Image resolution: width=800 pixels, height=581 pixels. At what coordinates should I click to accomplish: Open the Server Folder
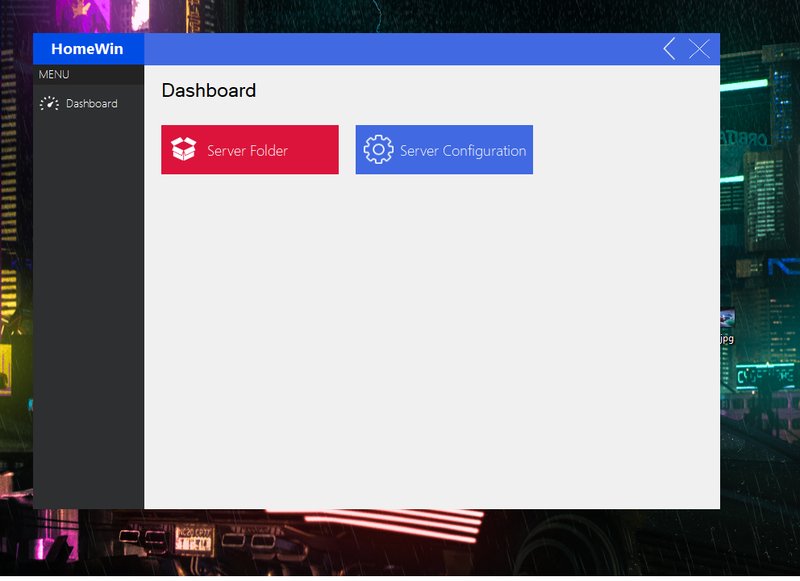248,149
